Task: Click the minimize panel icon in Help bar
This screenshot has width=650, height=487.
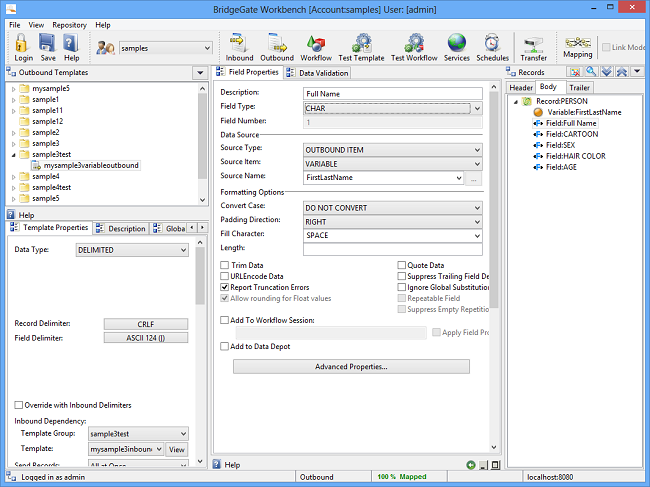Action: click(483, 465)
